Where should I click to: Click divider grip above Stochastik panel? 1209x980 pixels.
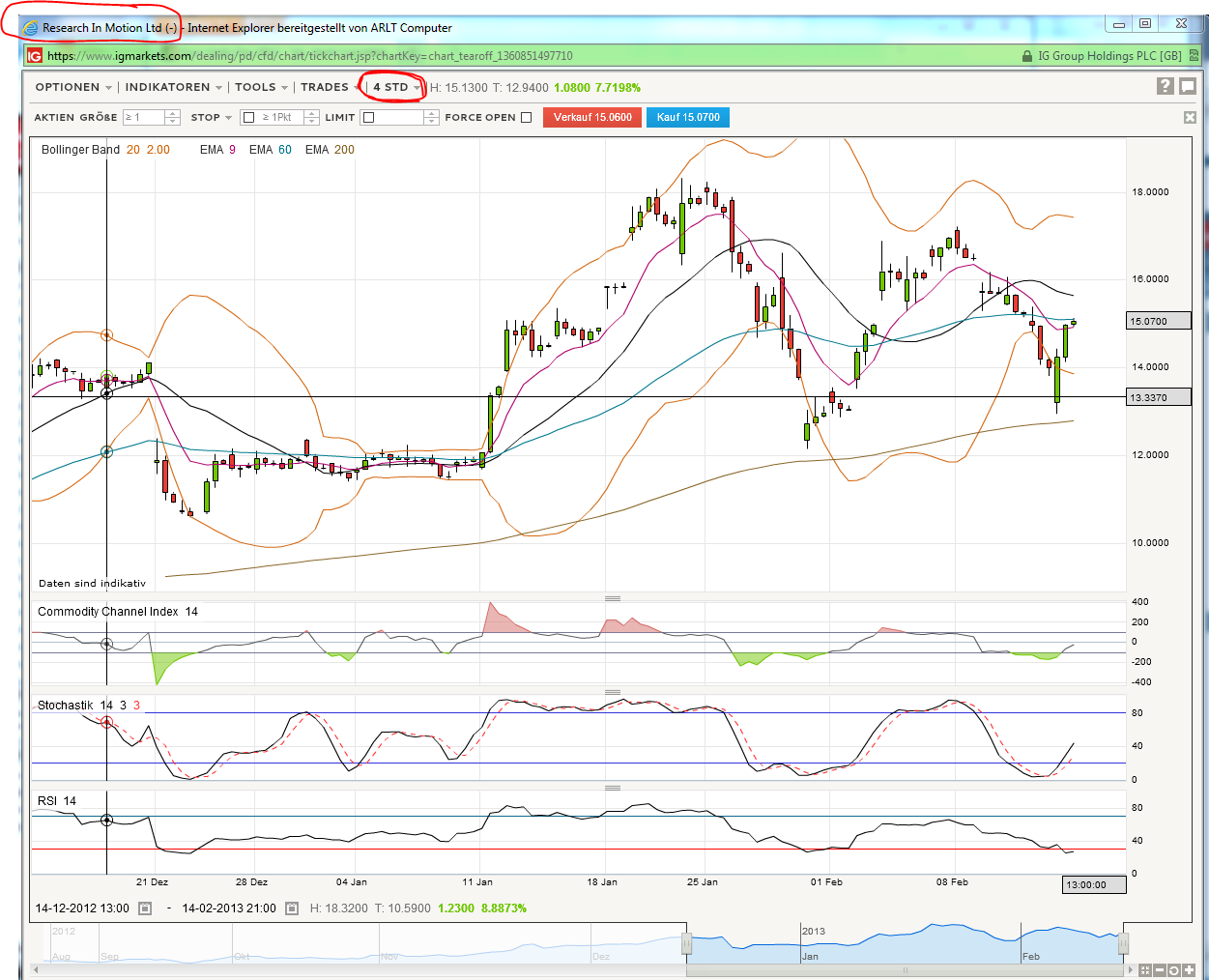[x=613, y=692]
